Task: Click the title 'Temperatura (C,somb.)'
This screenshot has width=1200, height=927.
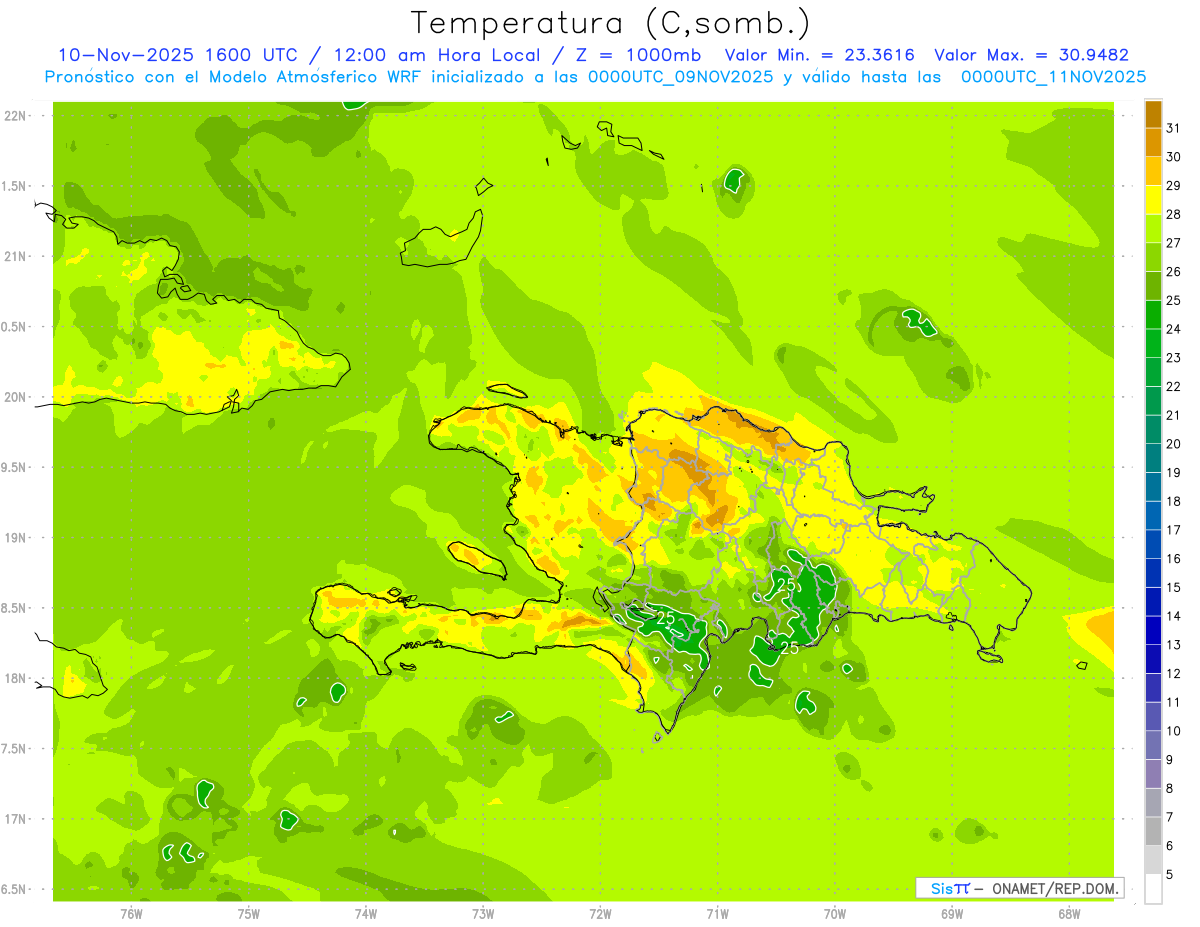Action: point(611,23)
